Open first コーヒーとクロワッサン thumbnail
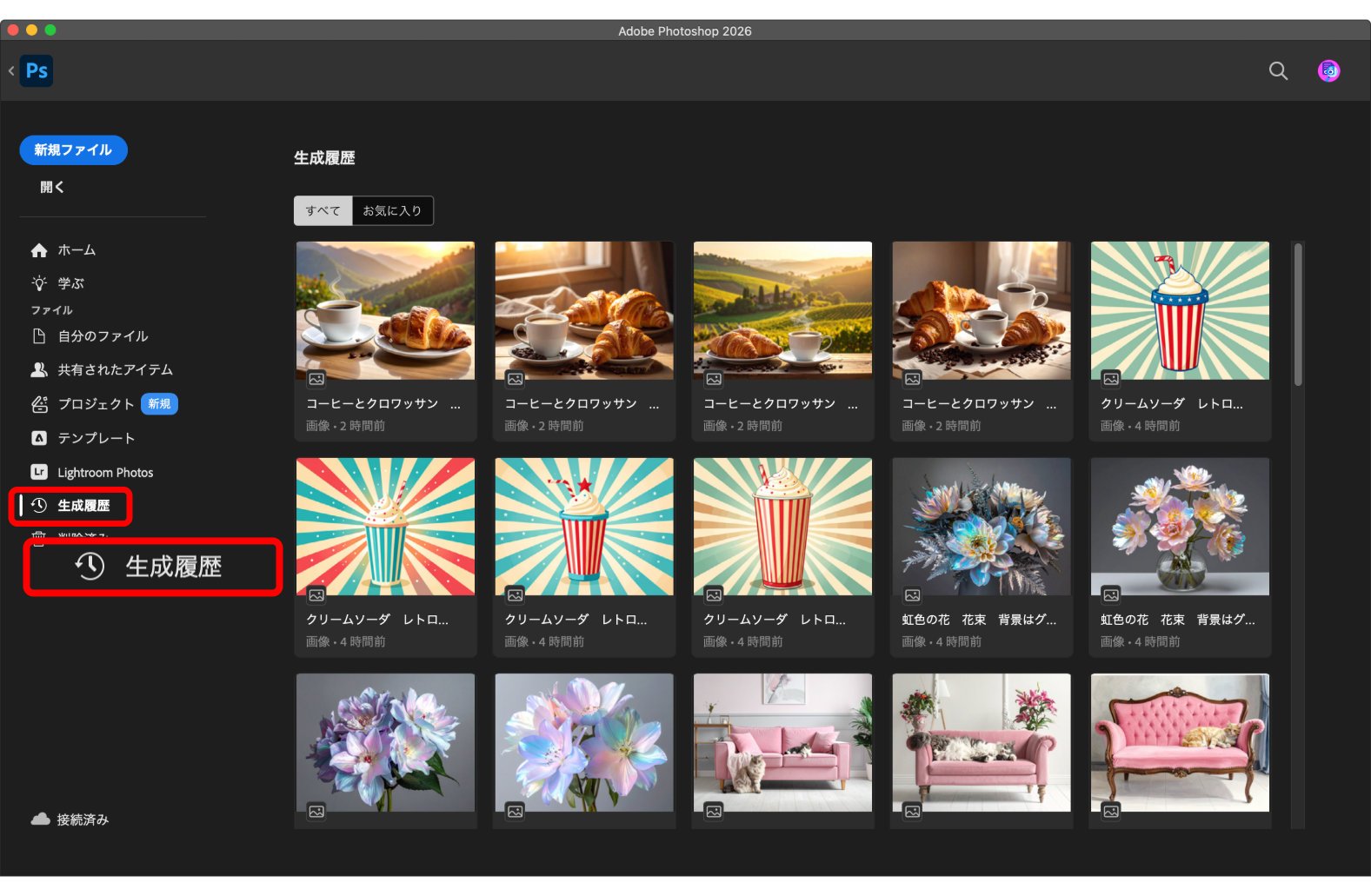The width and height of the screenshot is (1371, 896). [385, 310]
